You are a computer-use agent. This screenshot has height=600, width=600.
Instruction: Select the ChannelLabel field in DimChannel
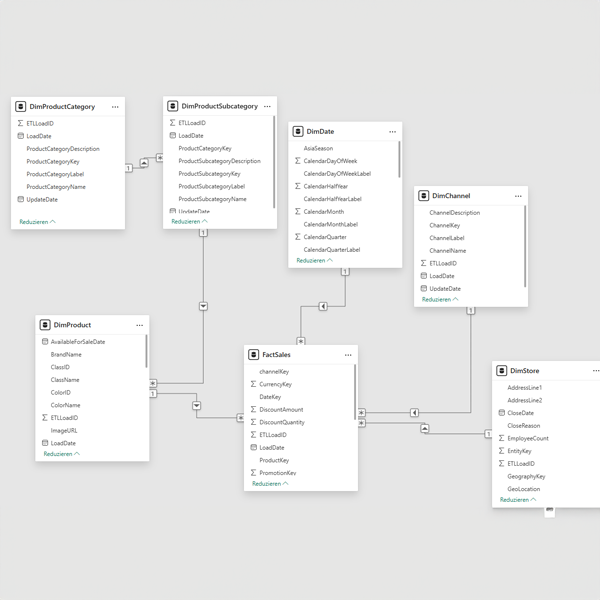446,238
